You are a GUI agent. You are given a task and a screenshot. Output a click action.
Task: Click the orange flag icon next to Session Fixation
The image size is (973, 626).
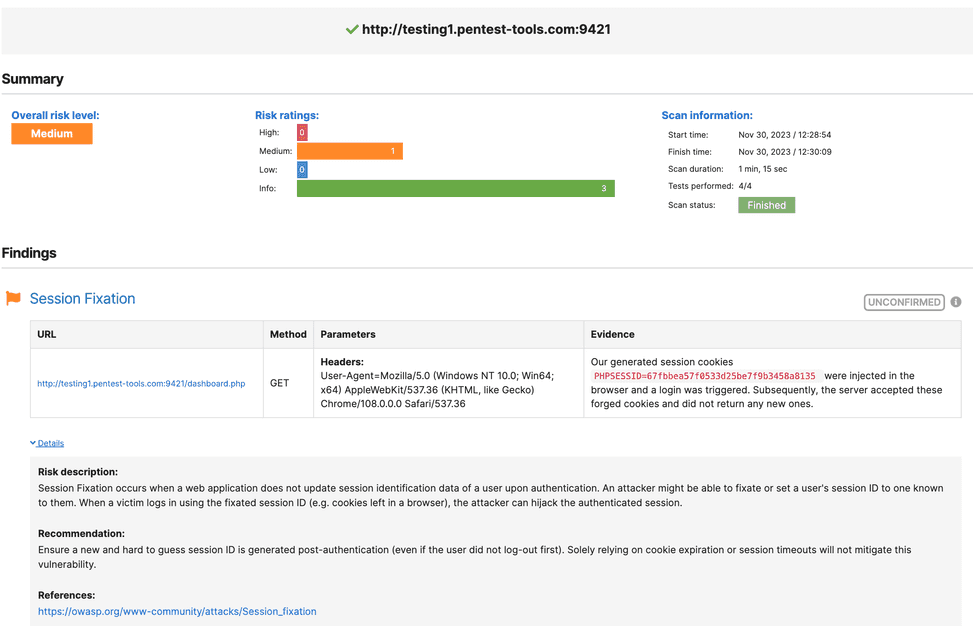pos(13,299)
